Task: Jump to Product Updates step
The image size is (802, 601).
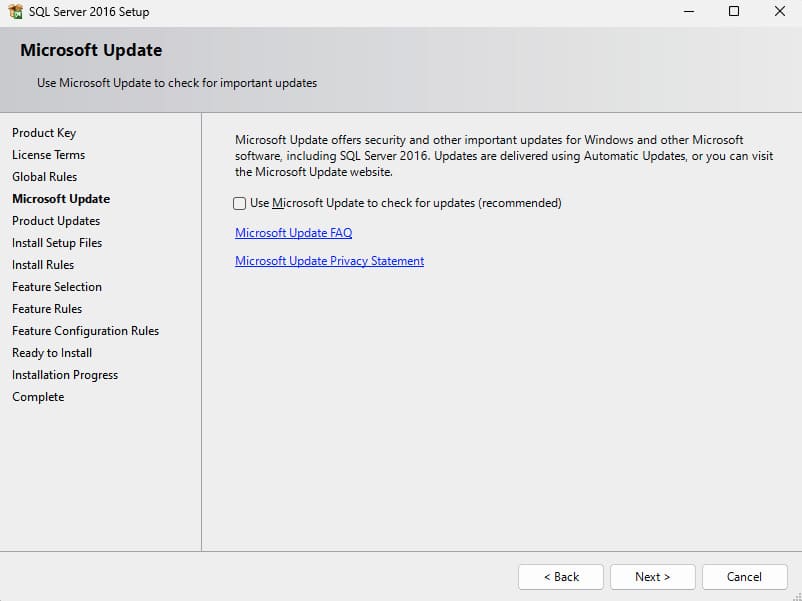Action: [x=56, y=221]
